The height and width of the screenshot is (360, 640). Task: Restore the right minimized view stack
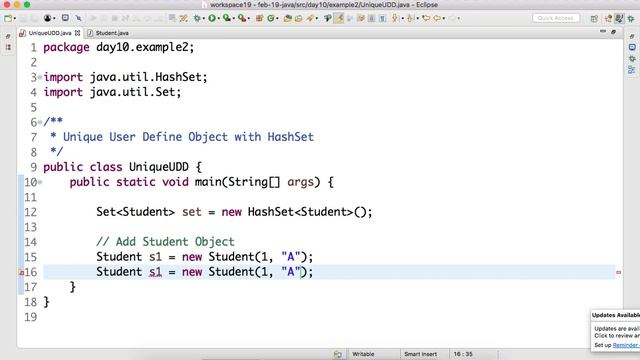tap(632, 36)
